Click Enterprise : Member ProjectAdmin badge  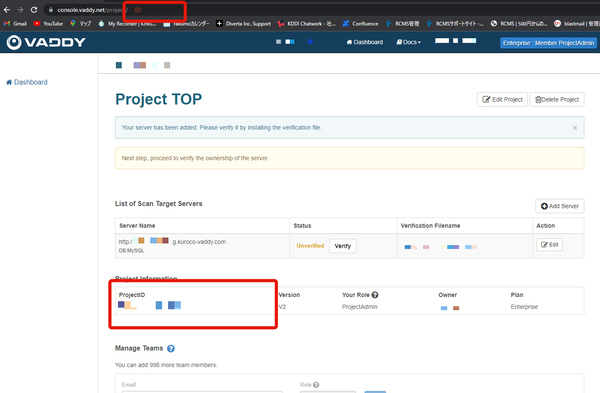548,43
